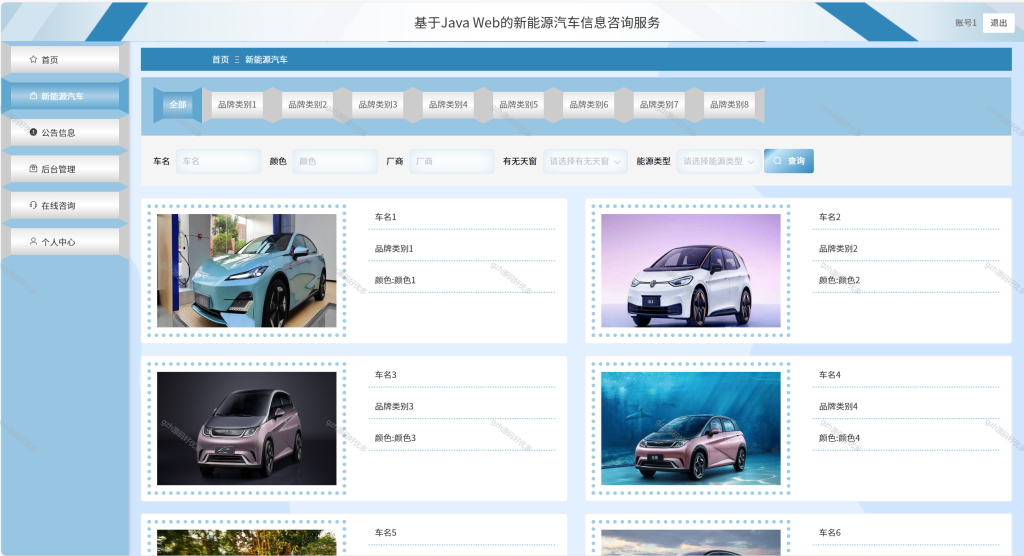This screenshot has height=556, width=1024.
Task: Click 品牌类别4 text in fourth card
Action: coord(839,406)
